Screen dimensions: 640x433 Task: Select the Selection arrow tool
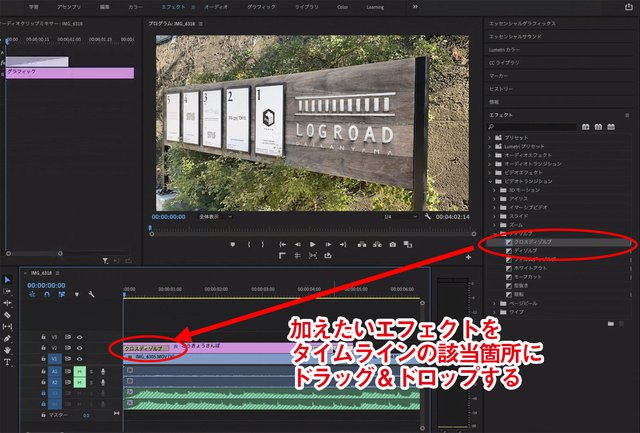click(x=7, y=280)
